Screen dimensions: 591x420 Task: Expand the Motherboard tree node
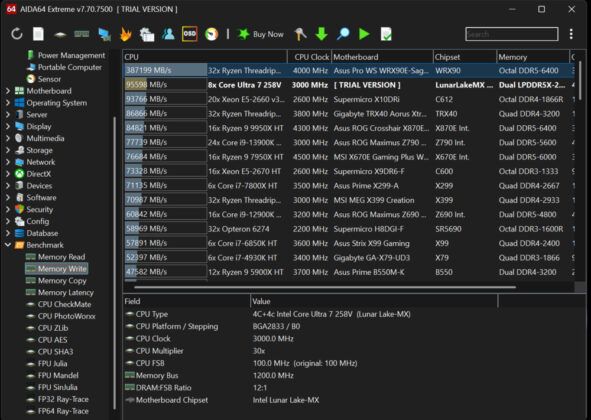coord(8,91)
